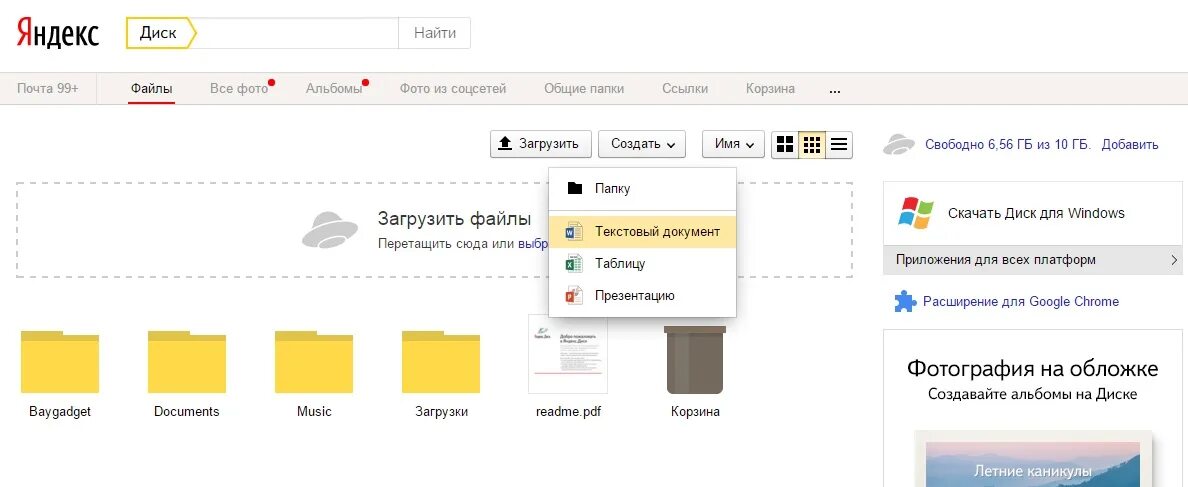
Task: Click the Chrome extension puzzle icon
Action: point(905,301)
